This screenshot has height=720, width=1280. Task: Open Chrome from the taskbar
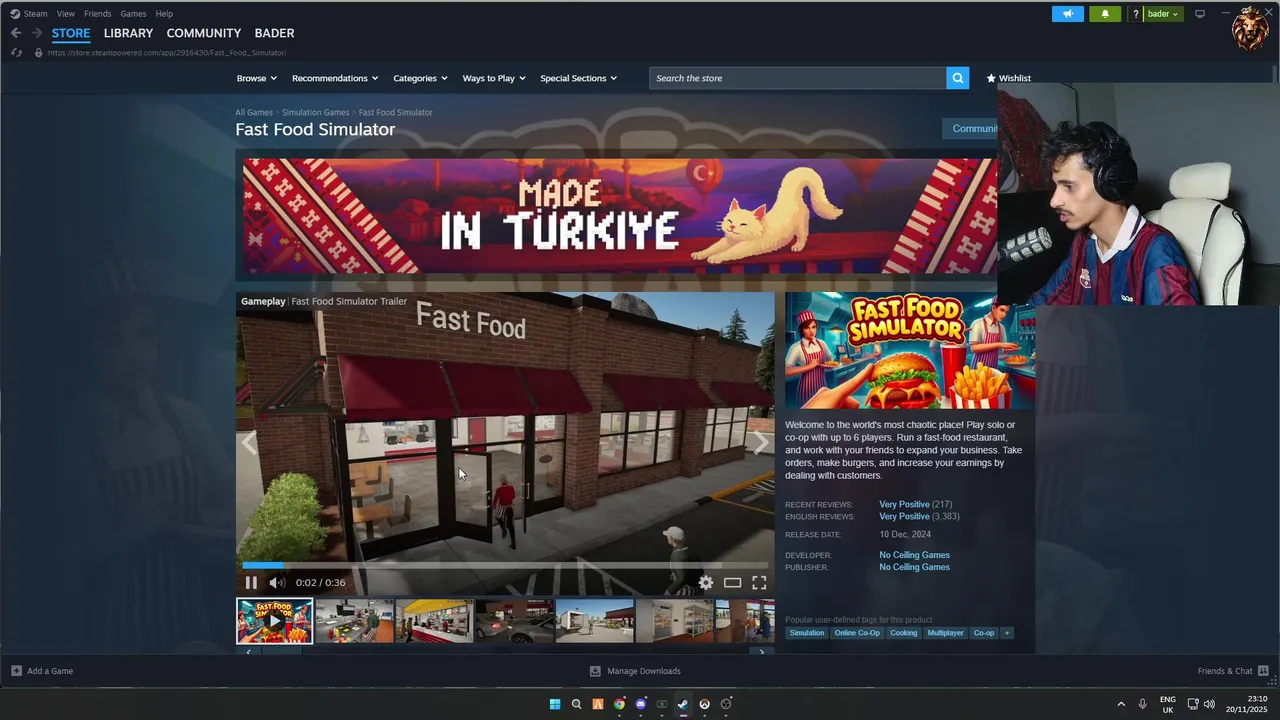pyautogui.click(x=619, y=704)
